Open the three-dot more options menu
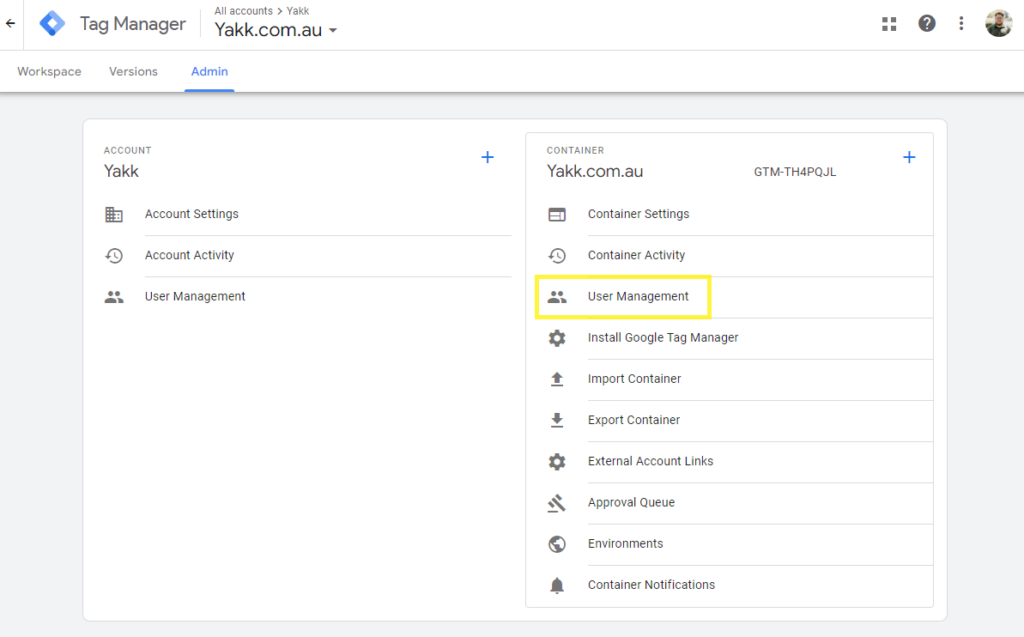 (961, 24)
